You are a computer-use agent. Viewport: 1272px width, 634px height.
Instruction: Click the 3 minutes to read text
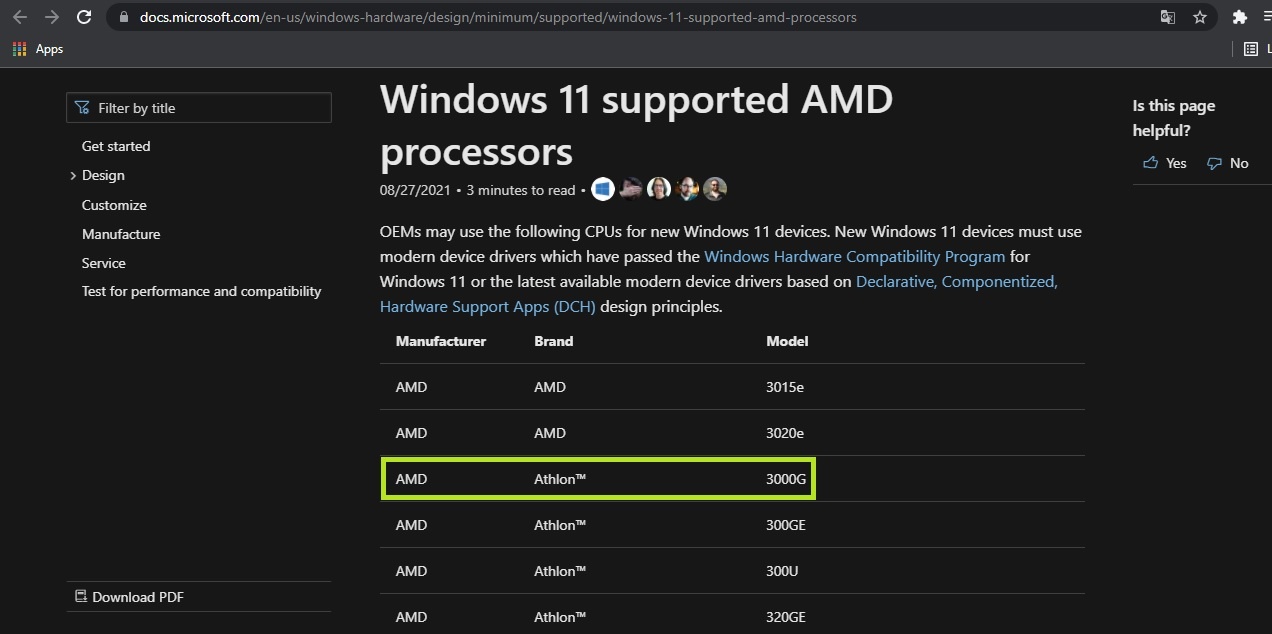click(x=521, y=190)
